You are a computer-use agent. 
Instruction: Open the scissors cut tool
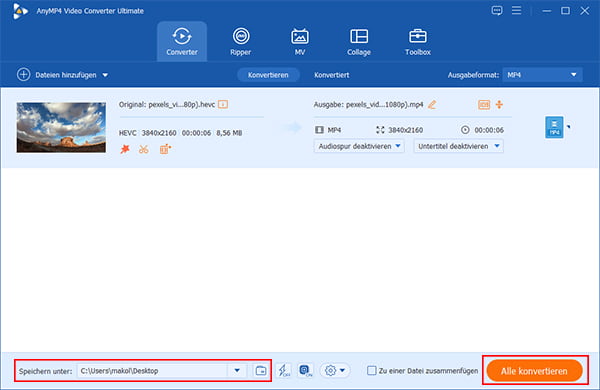[143, 149]
